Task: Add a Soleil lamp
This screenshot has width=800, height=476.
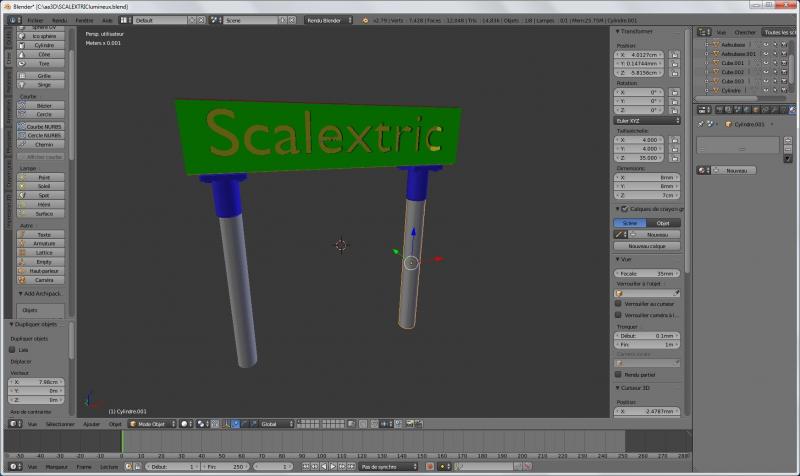Action: click(x=43, y=186)
